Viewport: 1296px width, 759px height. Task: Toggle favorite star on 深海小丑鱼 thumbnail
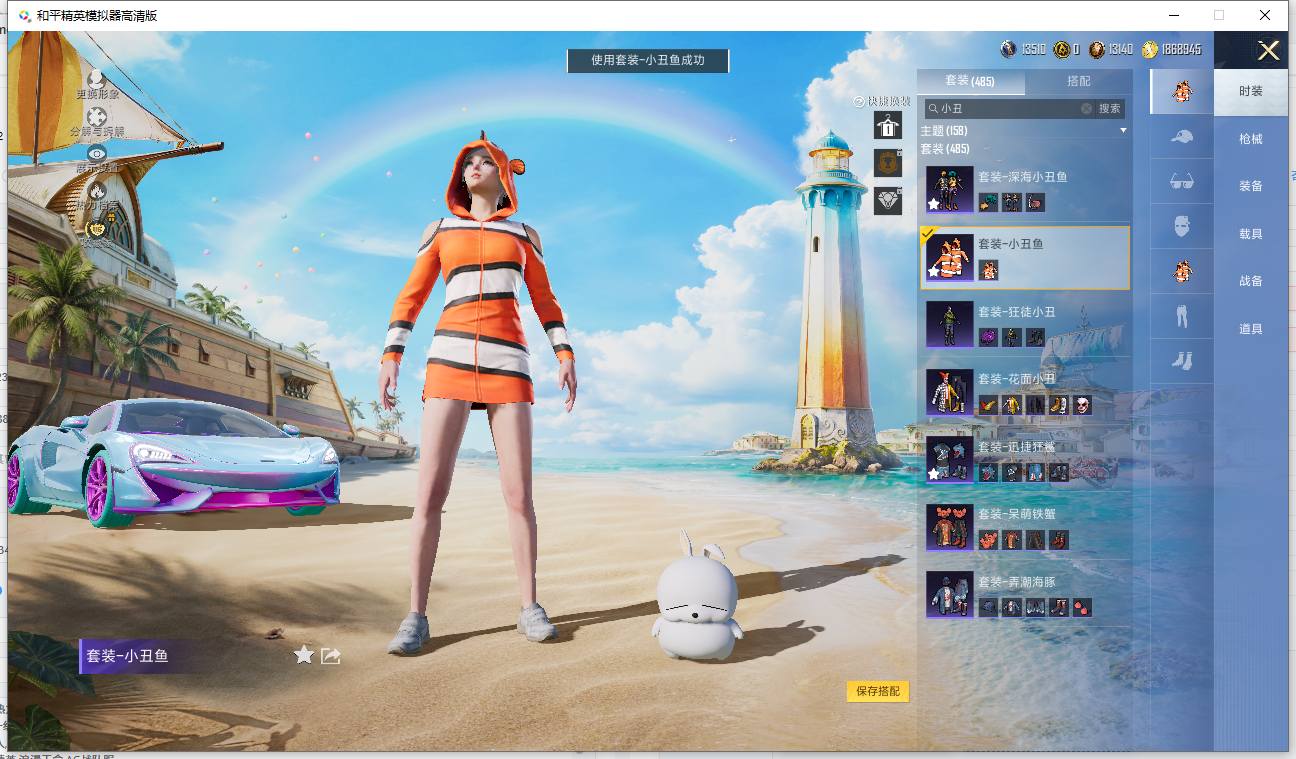click(933, 204)
